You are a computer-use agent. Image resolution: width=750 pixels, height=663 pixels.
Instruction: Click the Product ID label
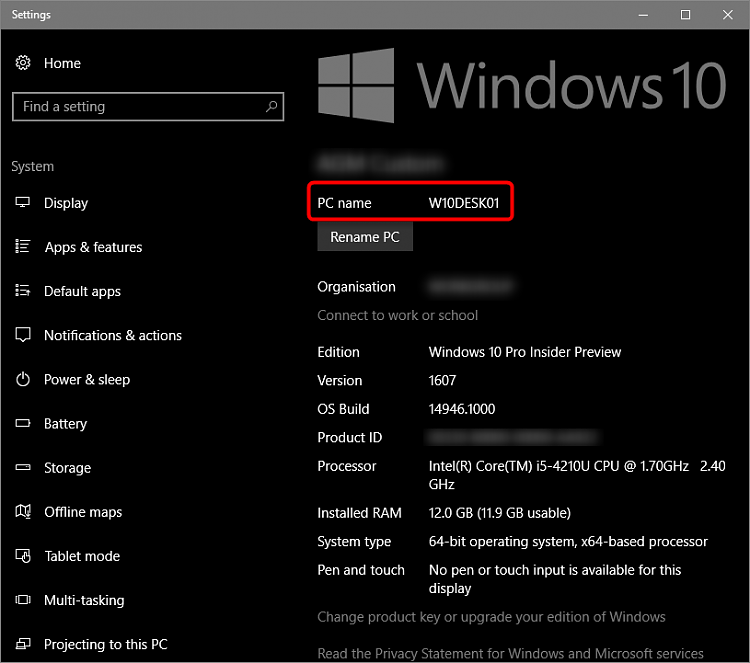point(350,437)
